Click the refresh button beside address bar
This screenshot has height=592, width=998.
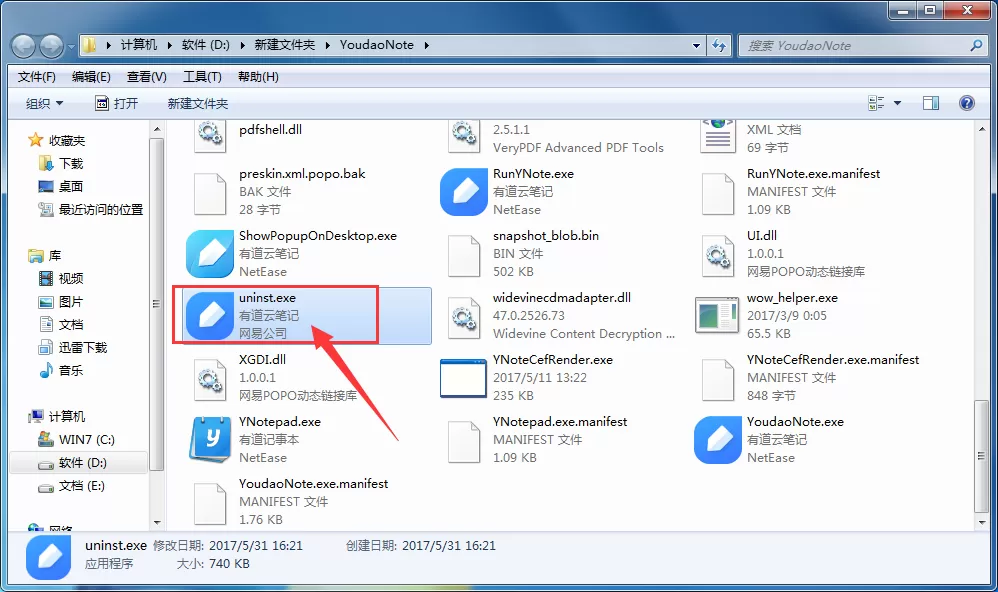[719, 45]
